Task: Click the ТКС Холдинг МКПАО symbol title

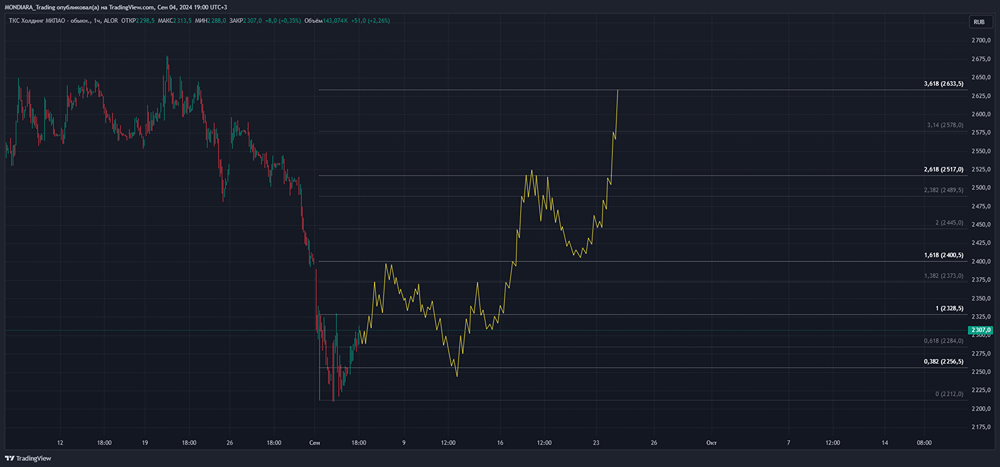Action: tap(37, 20)
